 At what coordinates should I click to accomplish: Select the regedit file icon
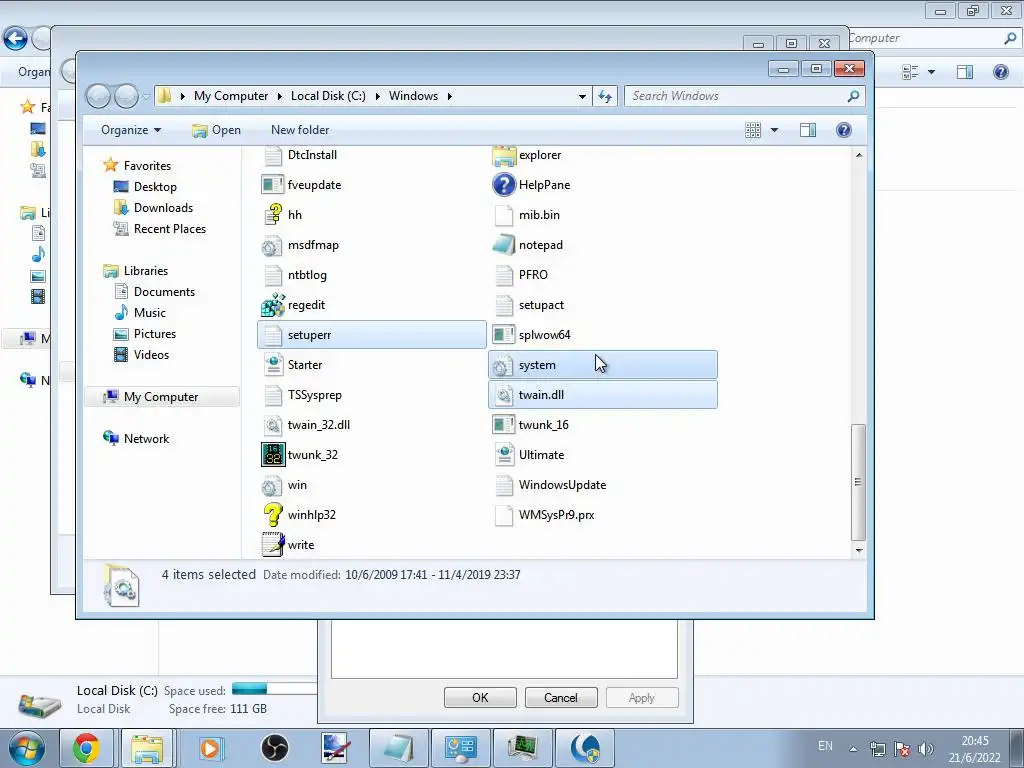273,305
